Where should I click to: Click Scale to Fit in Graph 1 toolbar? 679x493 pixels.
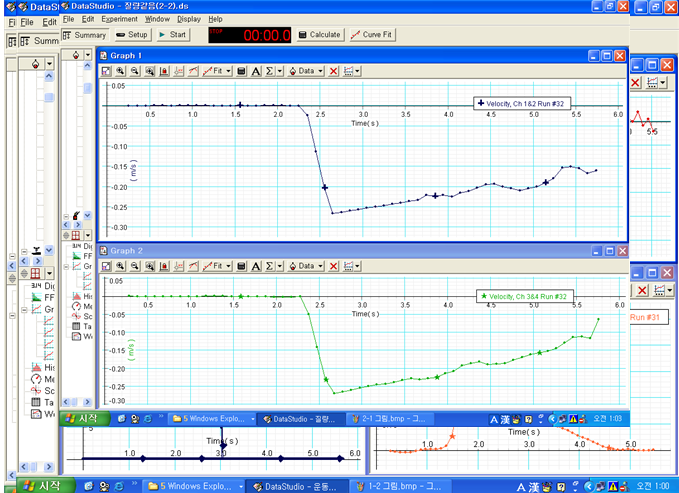point(106,71)
